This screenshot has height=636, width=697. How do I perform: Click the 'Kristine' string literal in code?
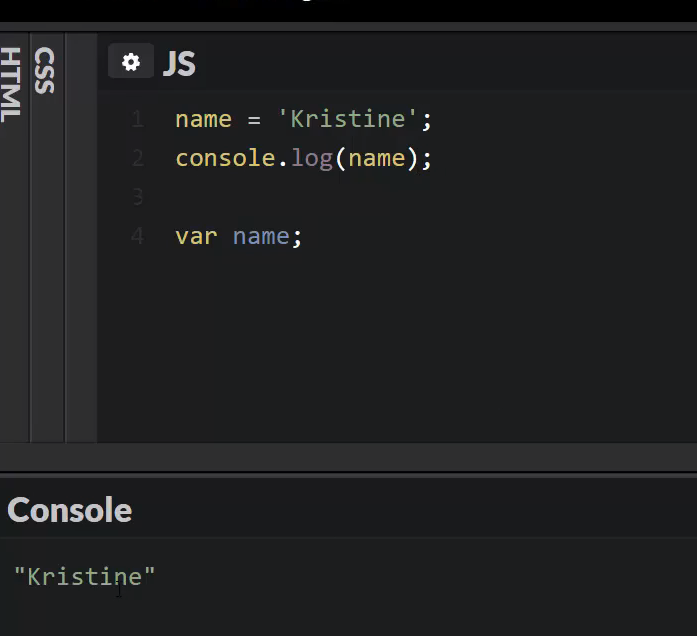(347, 119)
